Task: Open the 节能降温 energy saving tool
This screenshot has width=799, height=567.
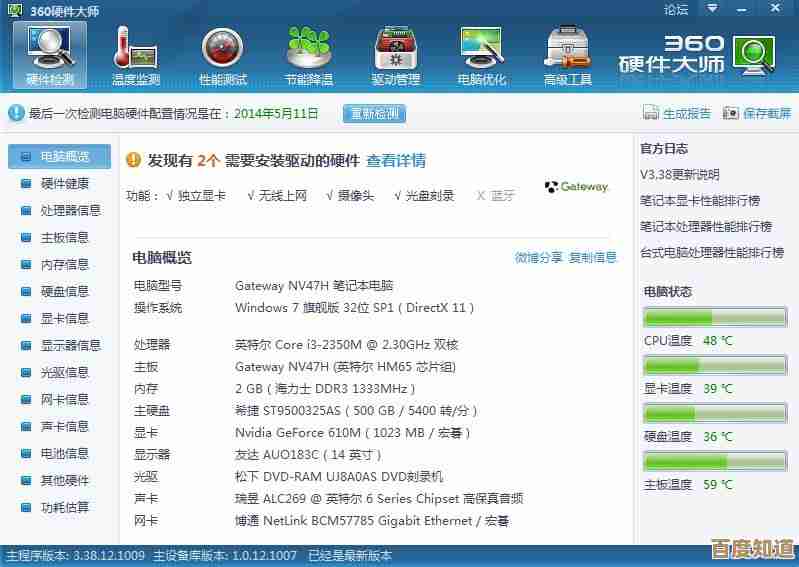Action: pos(309,56)
